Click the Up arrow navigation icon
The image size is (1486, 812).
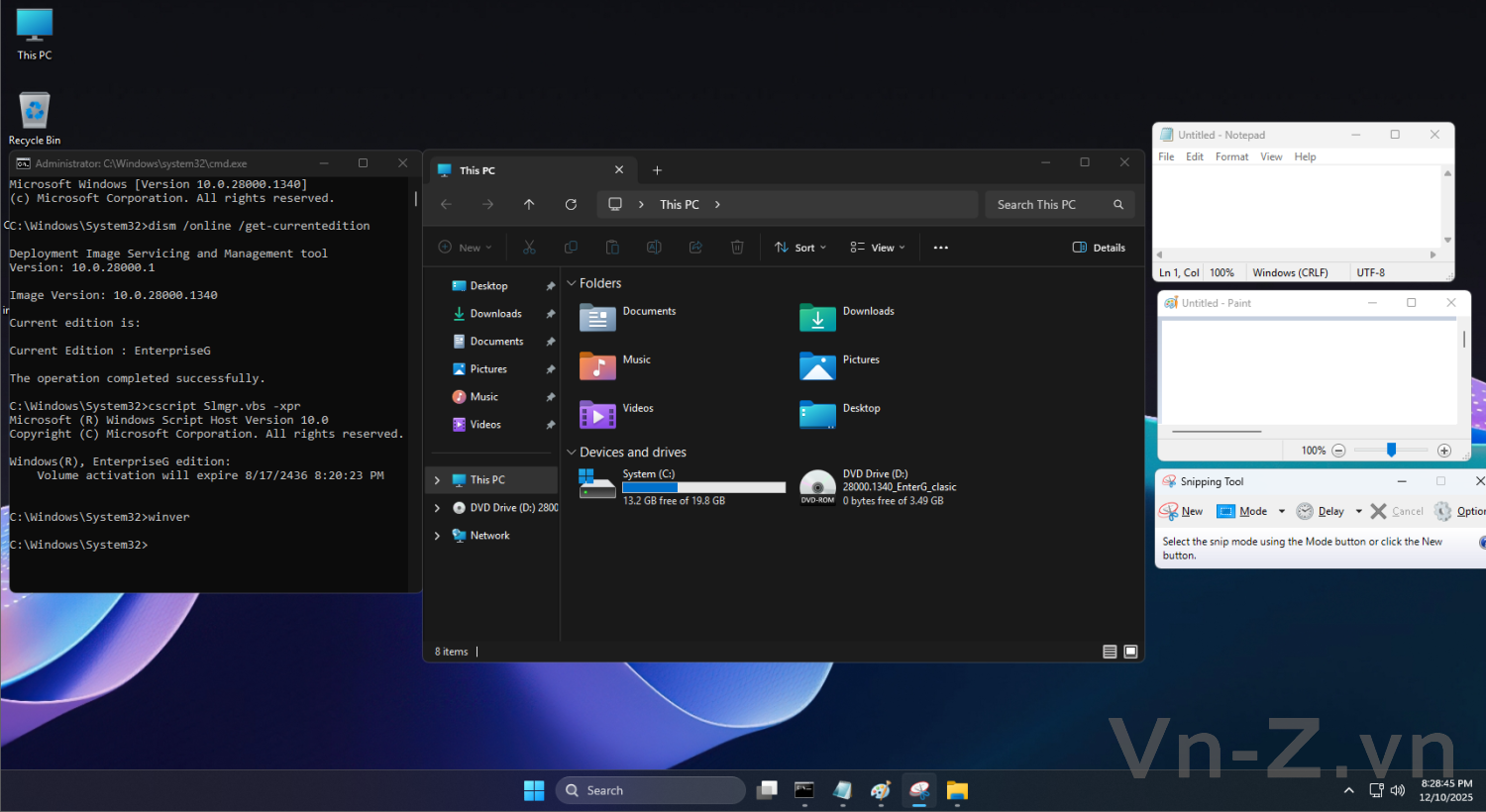[529, 205]
